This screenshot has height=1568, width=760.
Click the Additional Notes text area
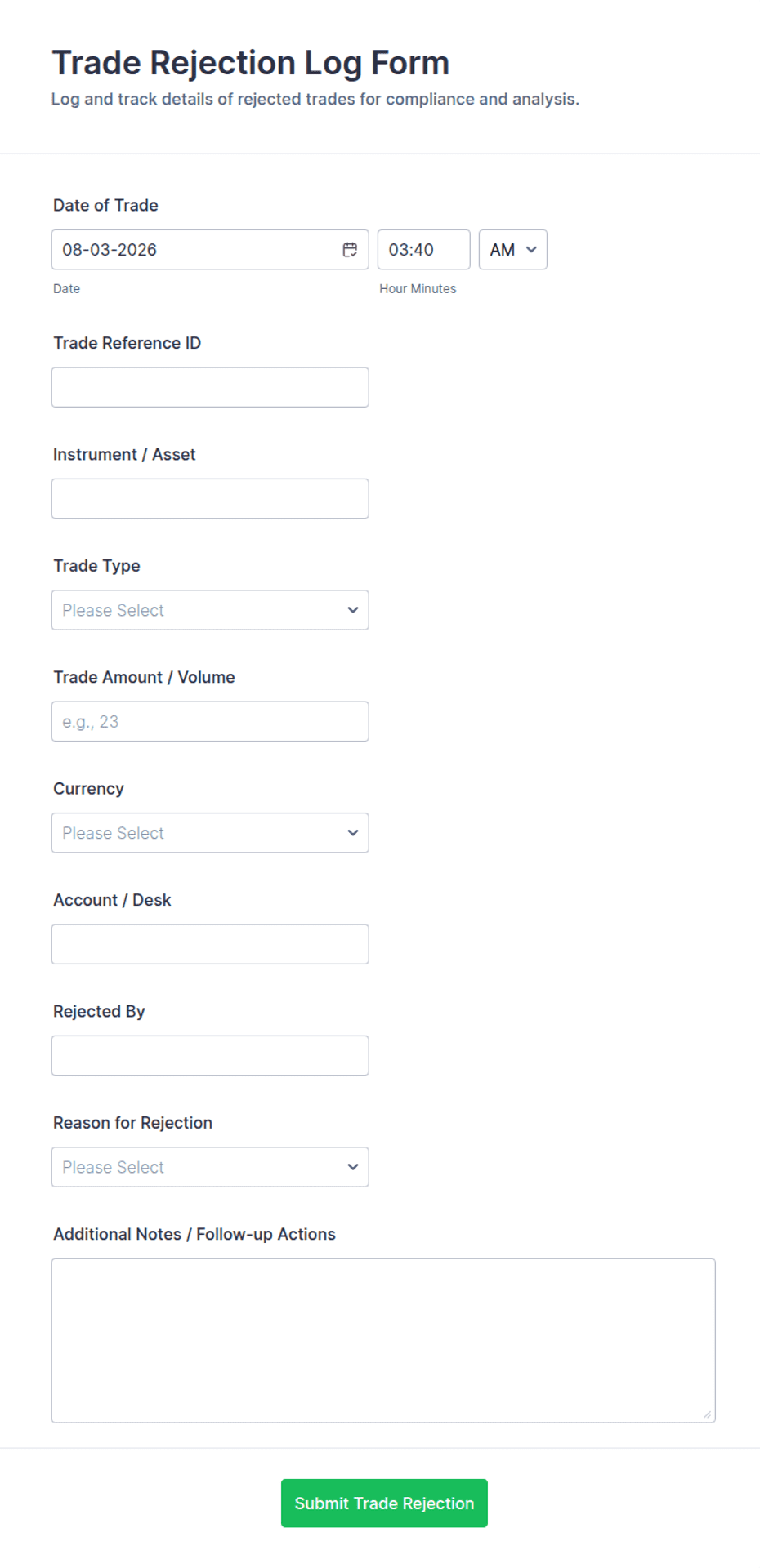pyautogui.click(x=383, y=1341)
